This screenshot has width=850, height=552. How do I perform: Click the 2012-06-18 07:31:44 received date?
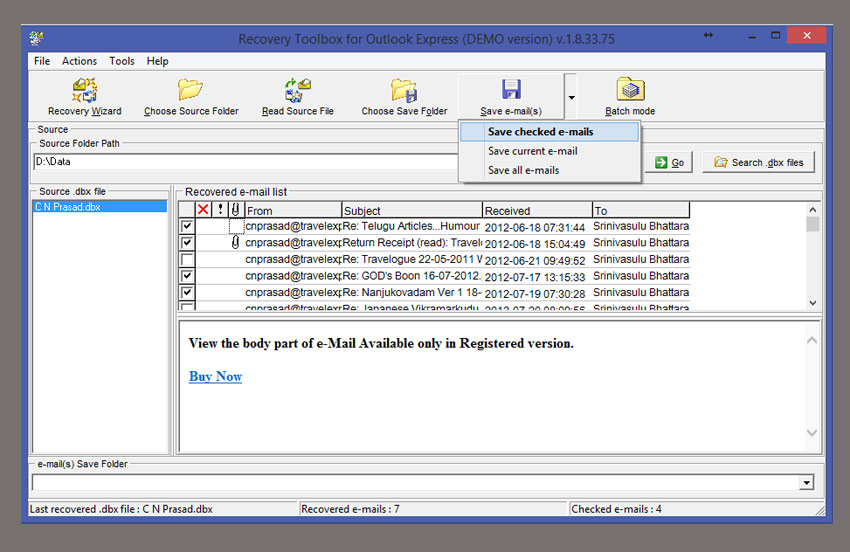pyautogui.click(x=535, y=228)
